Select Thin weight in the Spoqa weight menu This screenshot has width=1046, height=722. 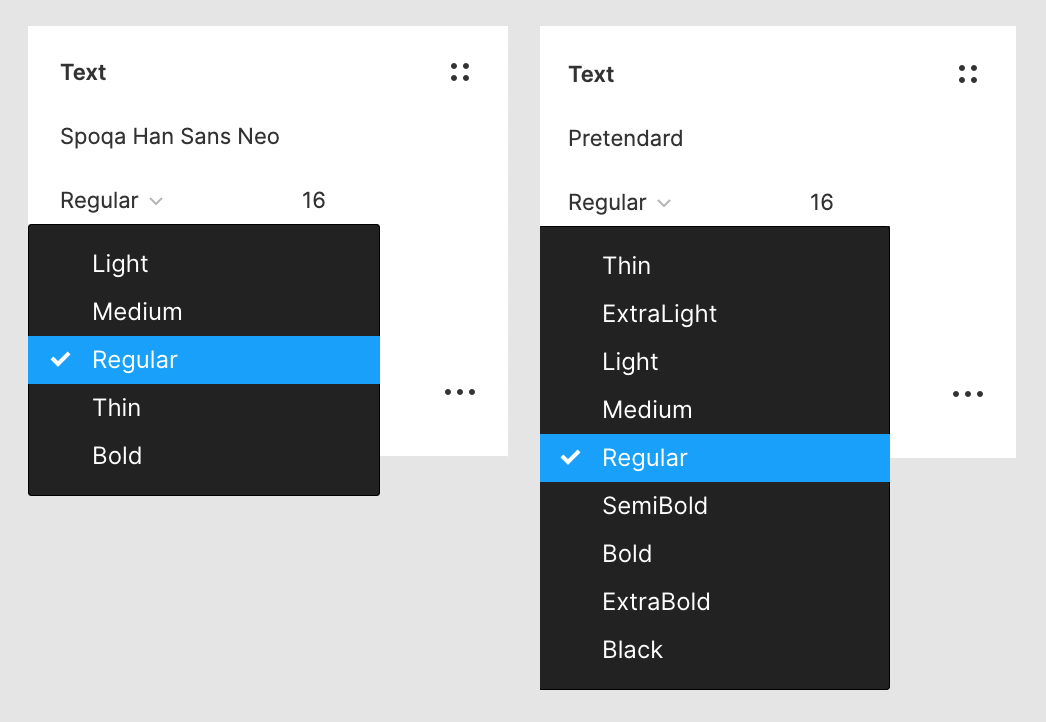tap(116, 408)
